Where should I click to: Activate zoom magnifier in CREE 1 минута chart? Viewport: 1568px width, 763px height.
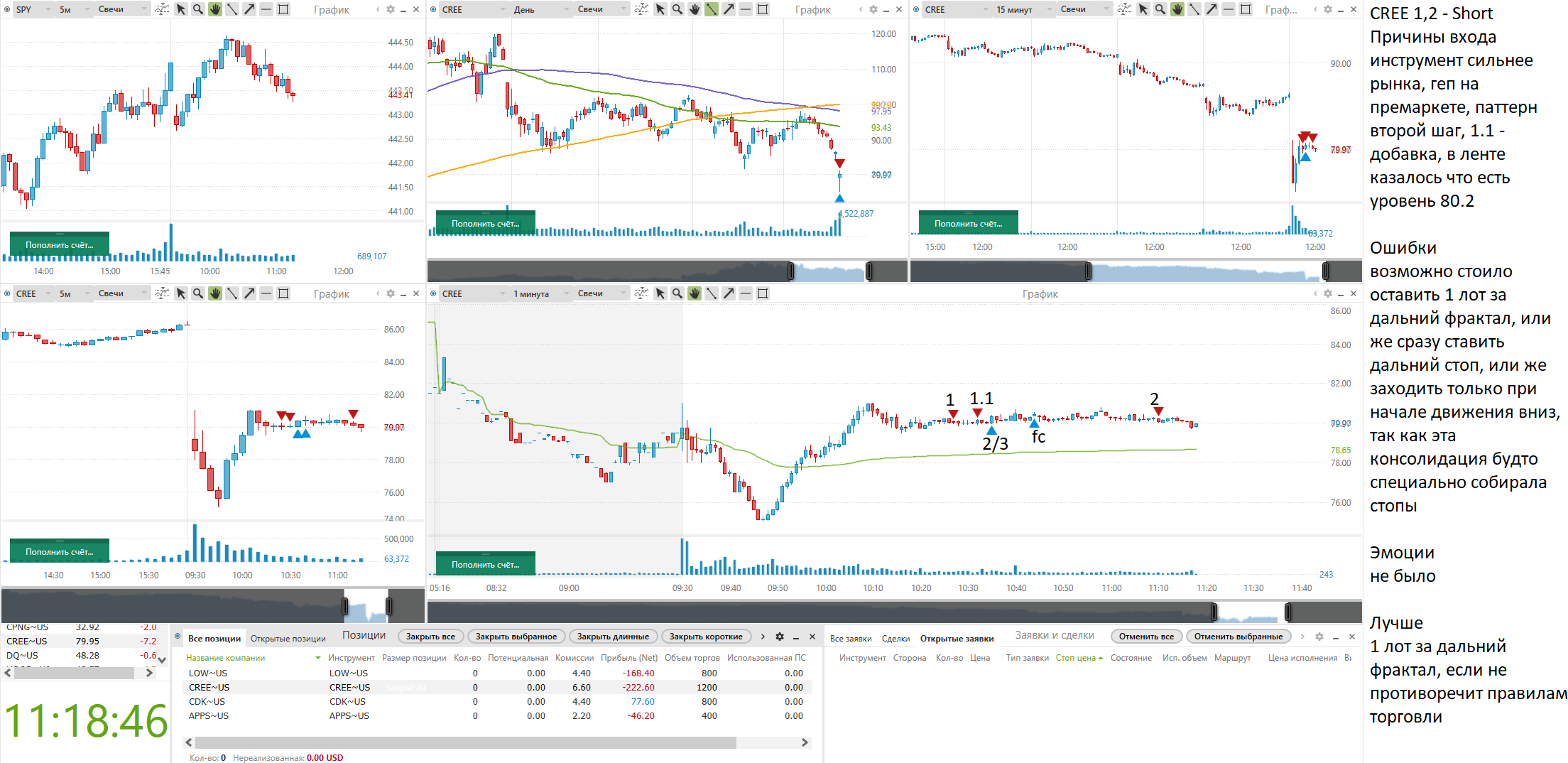677,293
